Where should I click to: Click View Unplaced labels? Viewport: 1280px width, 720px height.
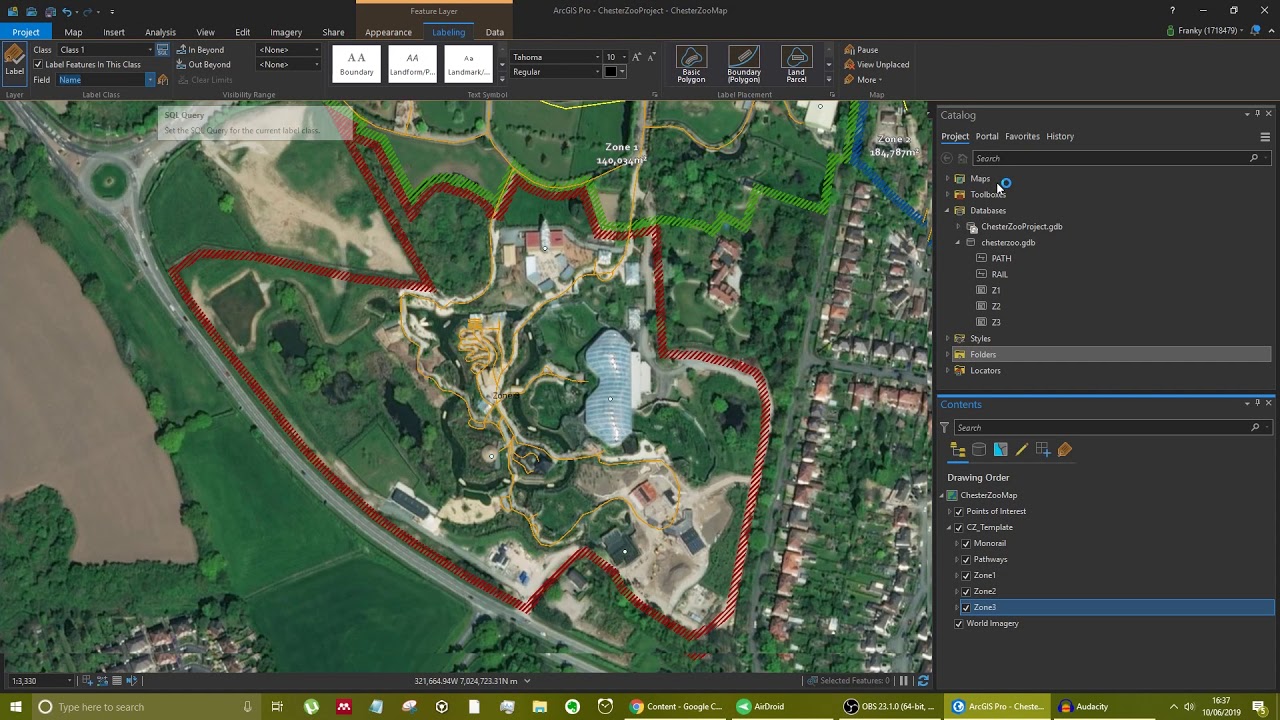(877, 65)
